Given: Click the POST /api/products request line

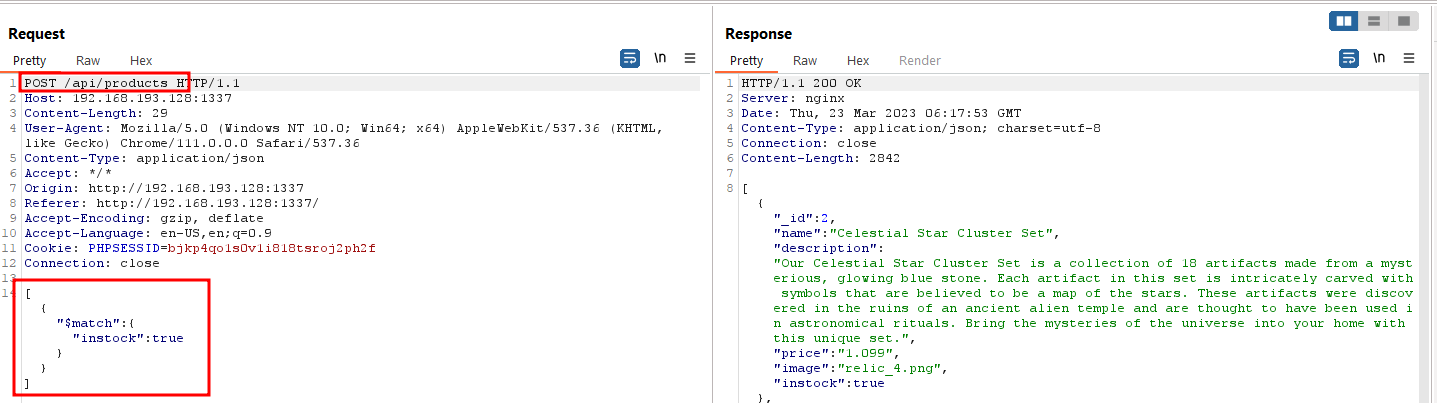Looking at the screenshot, I should click(x=132, y=83).
